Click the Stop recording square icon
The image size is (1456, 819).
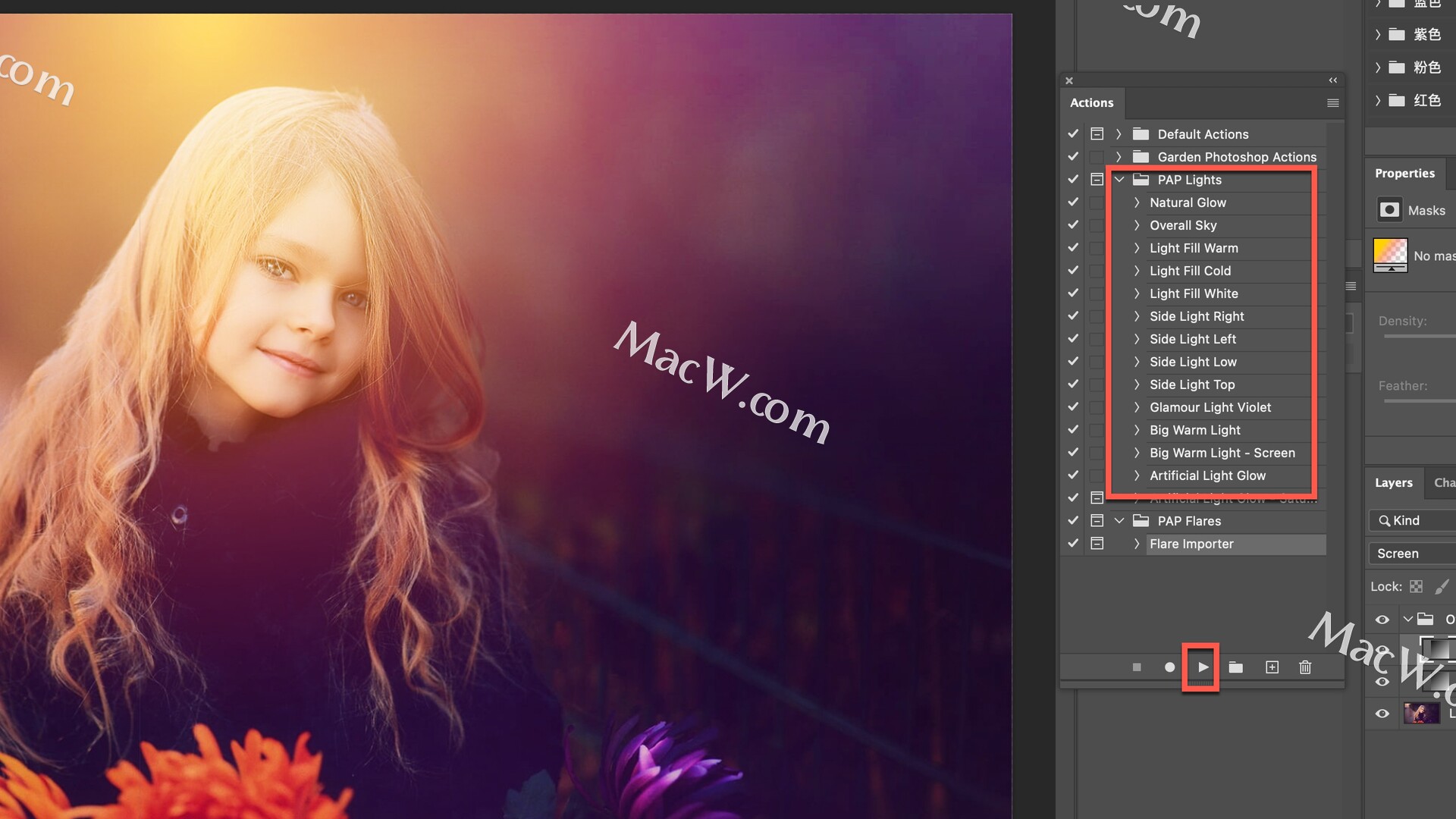coord(1137,667)
